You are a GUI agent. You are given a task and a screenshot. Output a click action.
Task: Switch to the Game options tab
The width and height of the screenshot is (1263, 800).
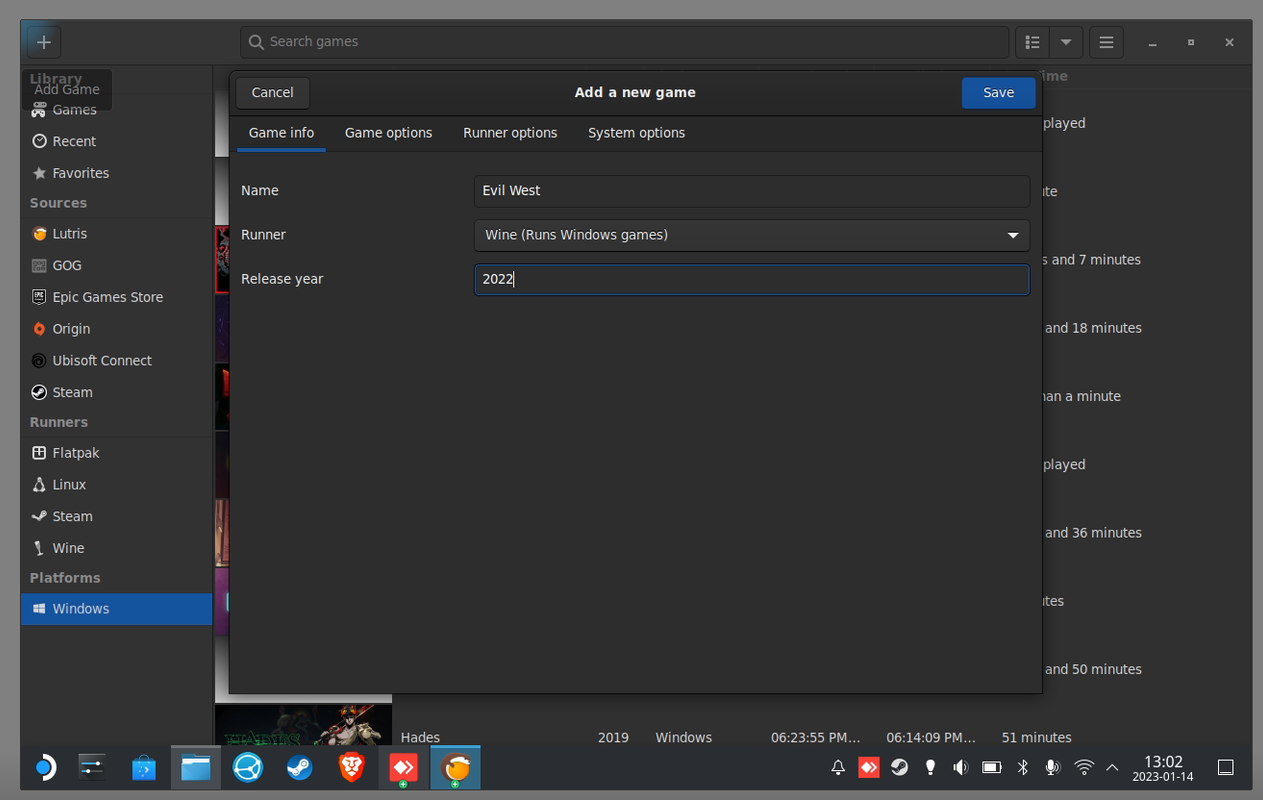pos(388,132)
